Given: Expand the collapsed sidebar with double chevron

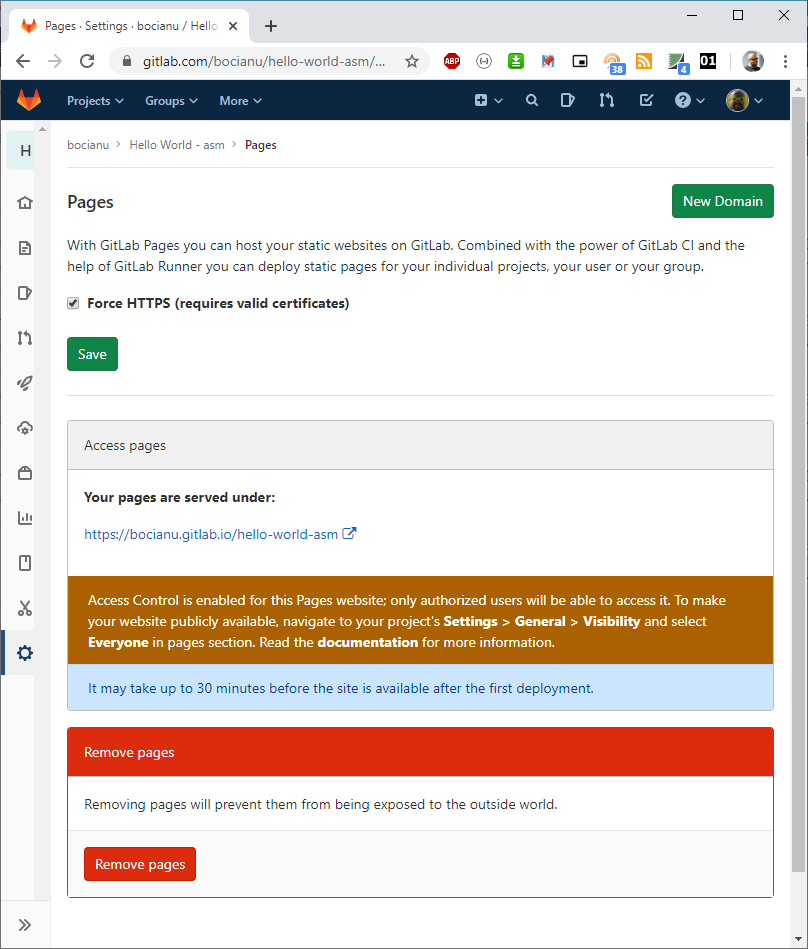Looking at the screenshot, I should pyautogui.click(x=25, y=925).
